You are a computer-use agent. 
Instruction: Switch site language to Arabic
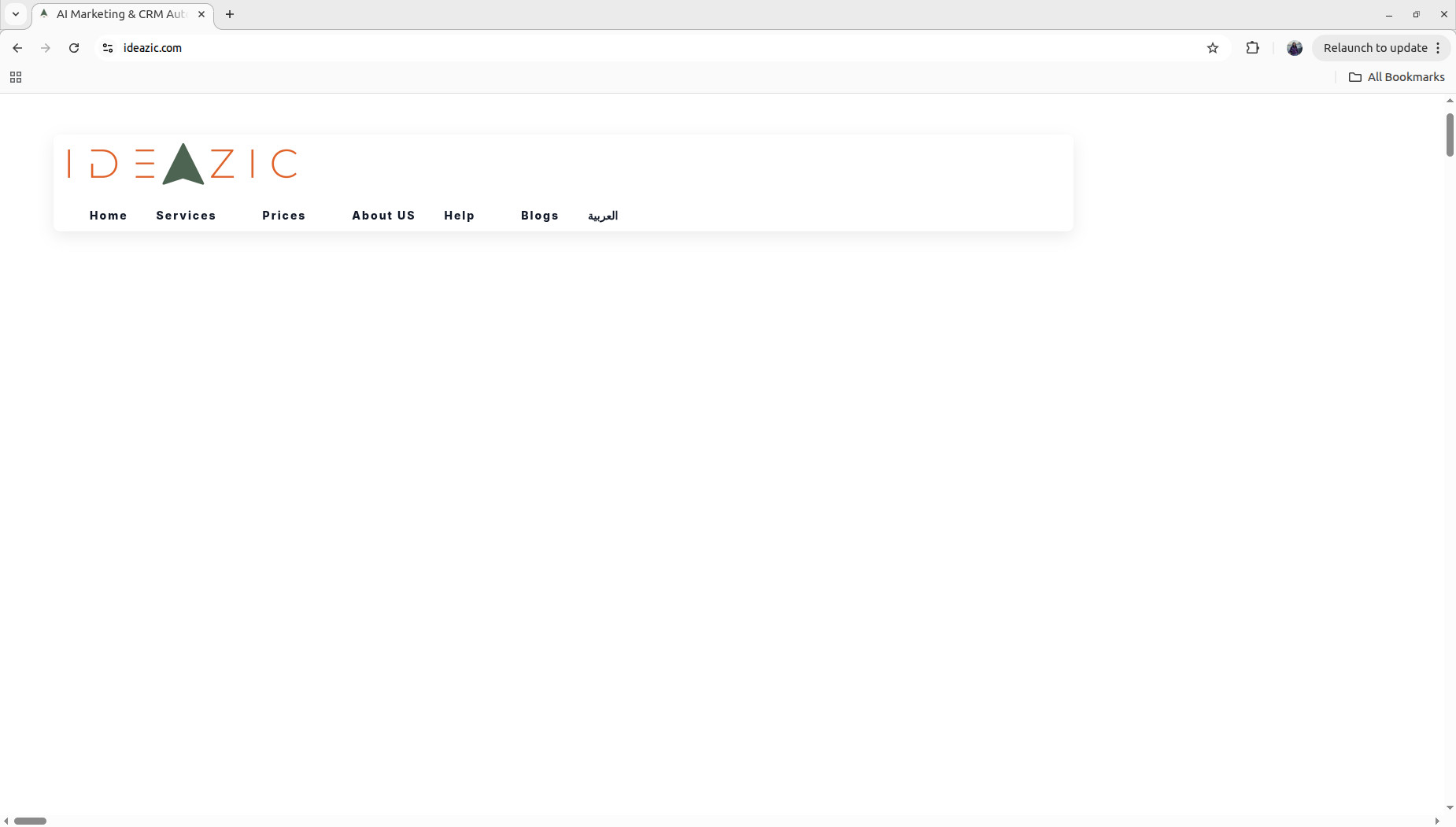tap(603, 216)
